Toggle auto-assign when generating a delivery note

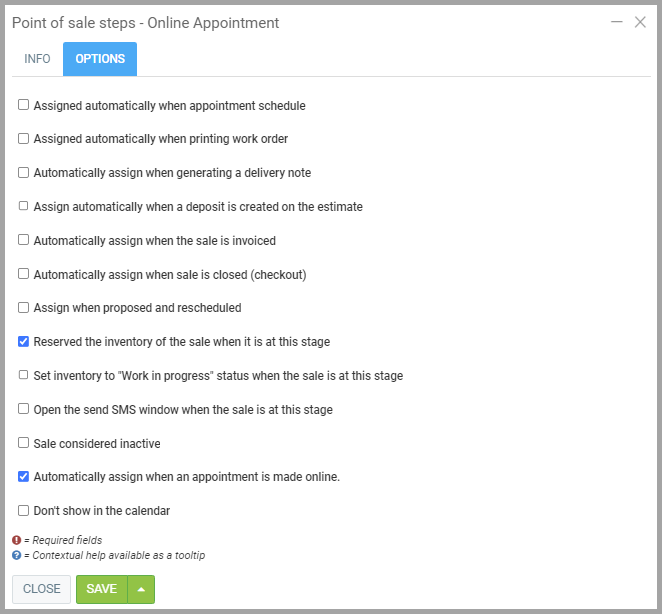[x=24, y=173]
